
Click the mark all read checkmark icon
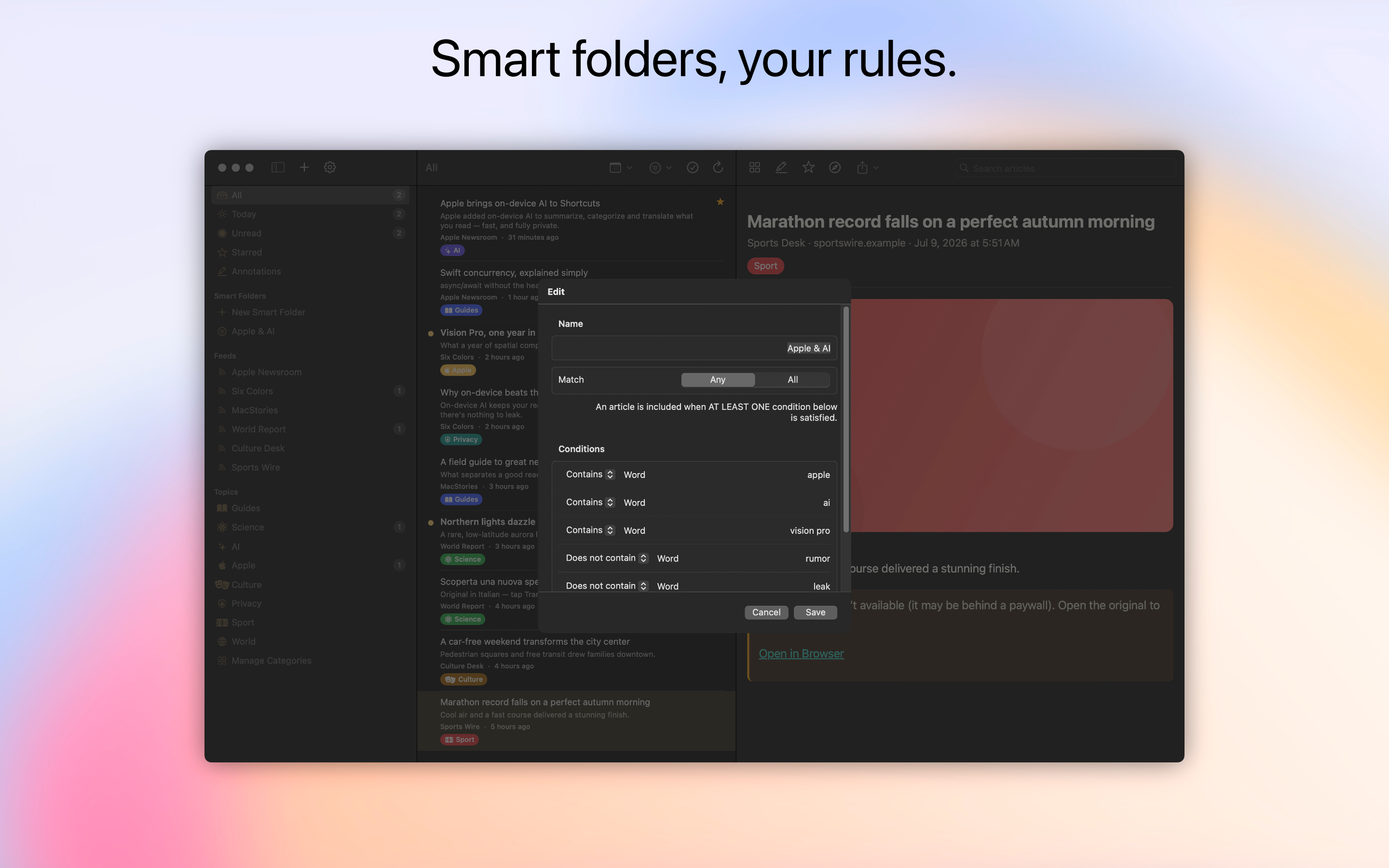click(x=693, y=168)
